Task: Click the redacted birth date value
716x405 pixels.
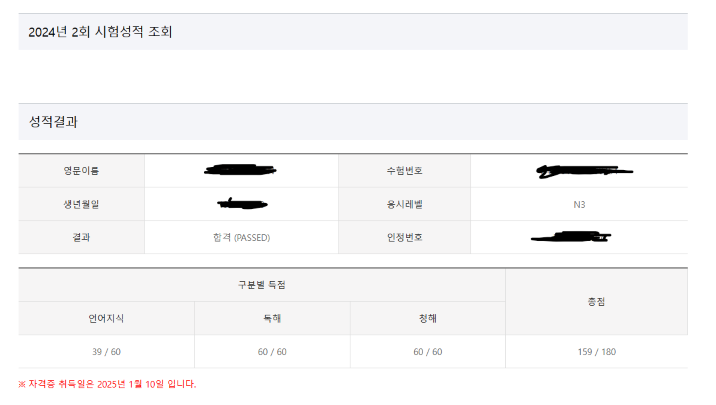Action: click(240, 204)
